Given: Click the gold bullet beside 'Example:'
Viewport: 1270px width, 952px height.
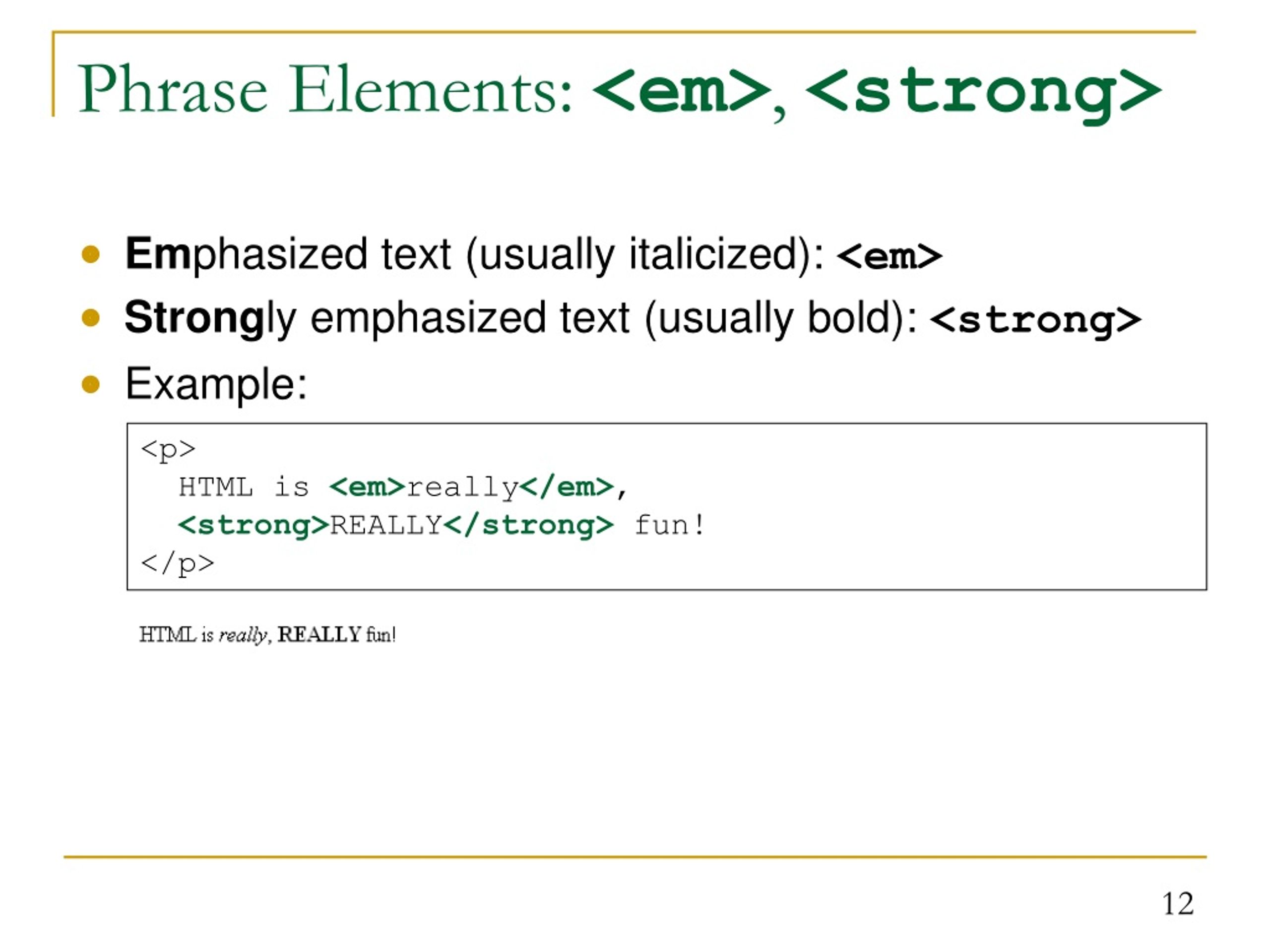Looking at the screenshot, I should pos(91,384).
